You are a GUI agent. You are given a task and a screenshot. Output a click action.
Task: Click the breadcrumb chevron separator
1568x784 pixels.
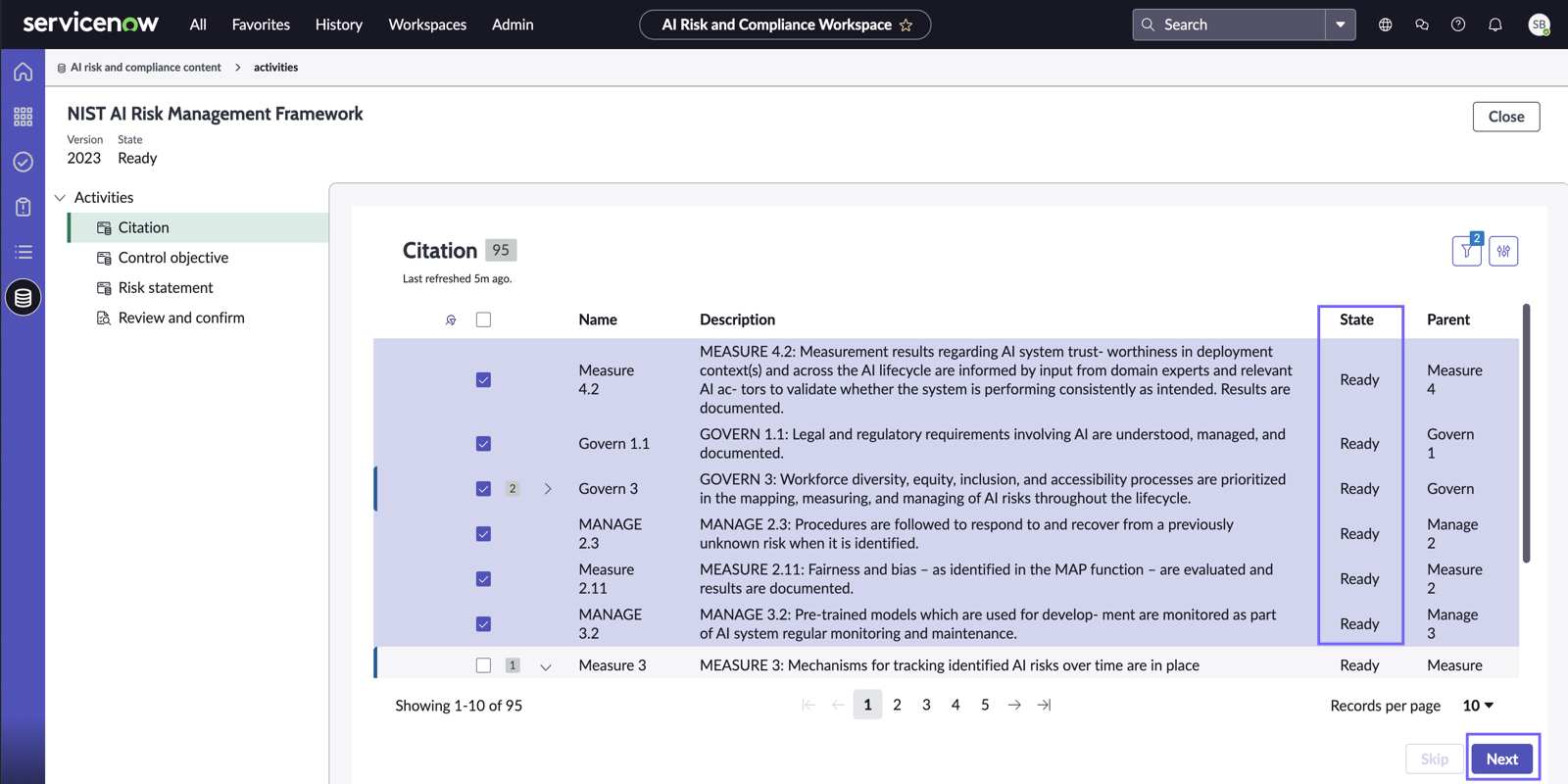coord(237,68)
